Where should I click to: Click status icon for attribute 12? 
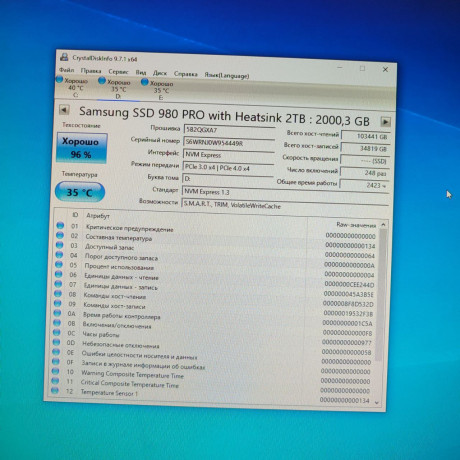pos(54,390)
